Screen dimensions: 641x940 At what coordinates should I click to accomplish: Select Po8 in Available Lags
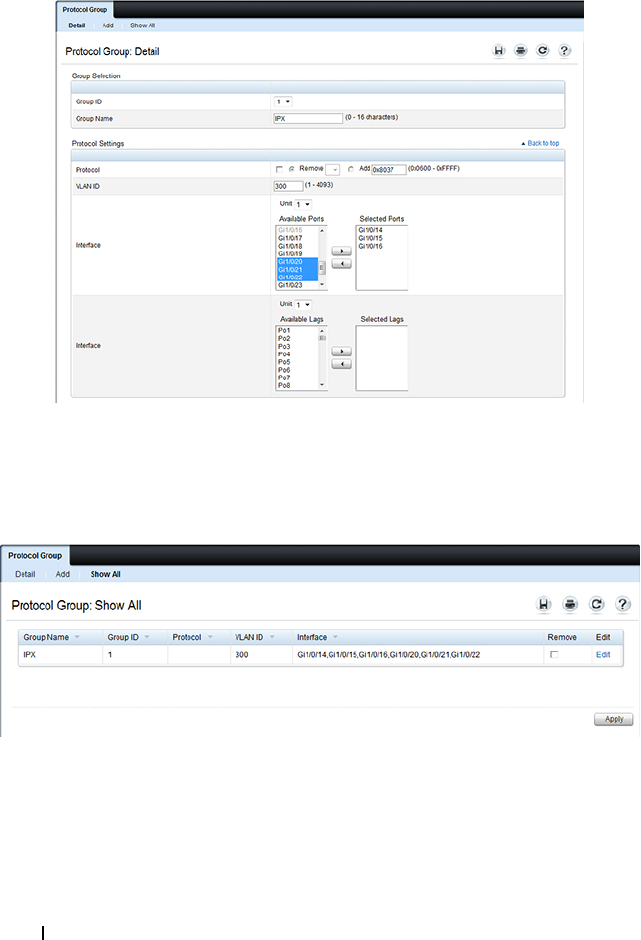[x=284, y=385]
